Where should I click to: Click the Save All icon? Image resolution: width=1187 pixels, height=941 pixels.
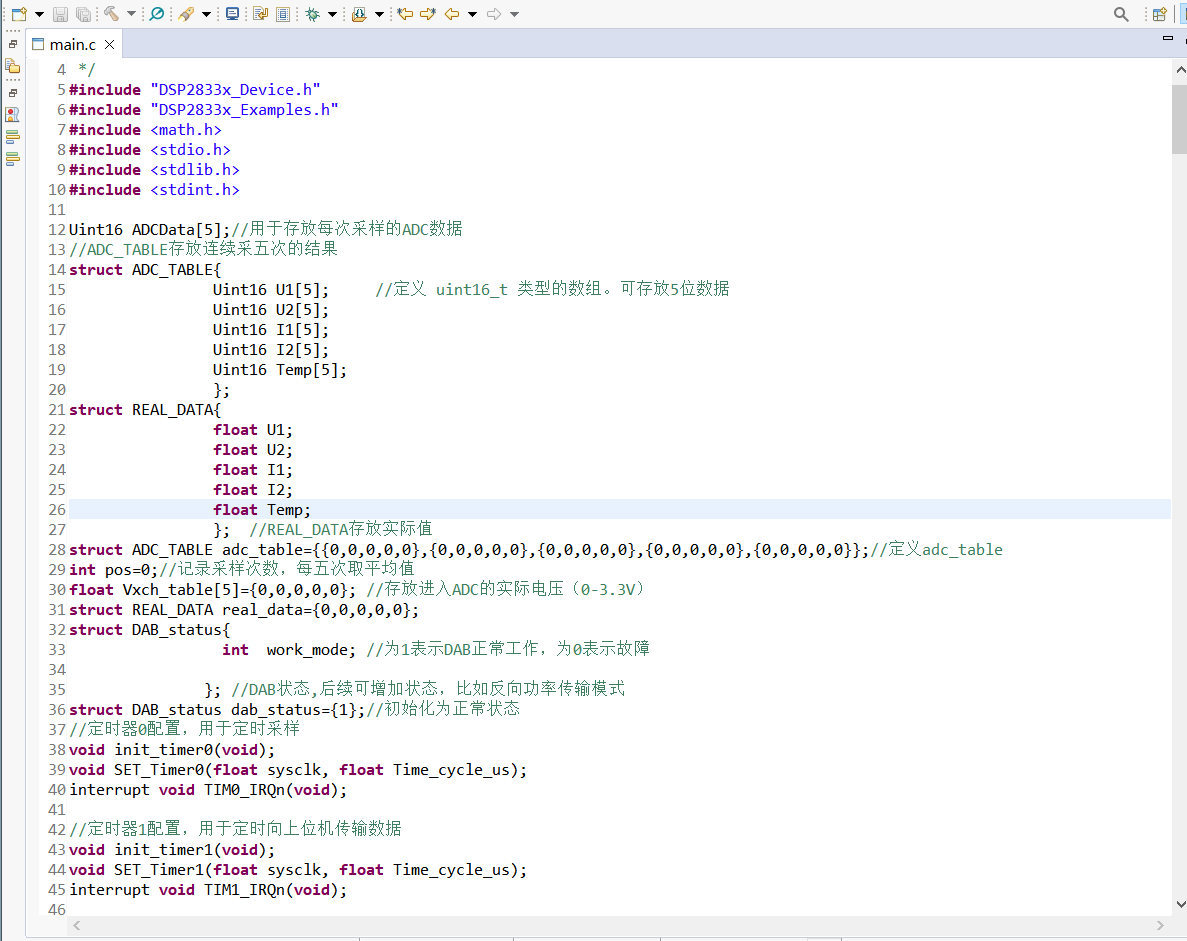(83, 14)
